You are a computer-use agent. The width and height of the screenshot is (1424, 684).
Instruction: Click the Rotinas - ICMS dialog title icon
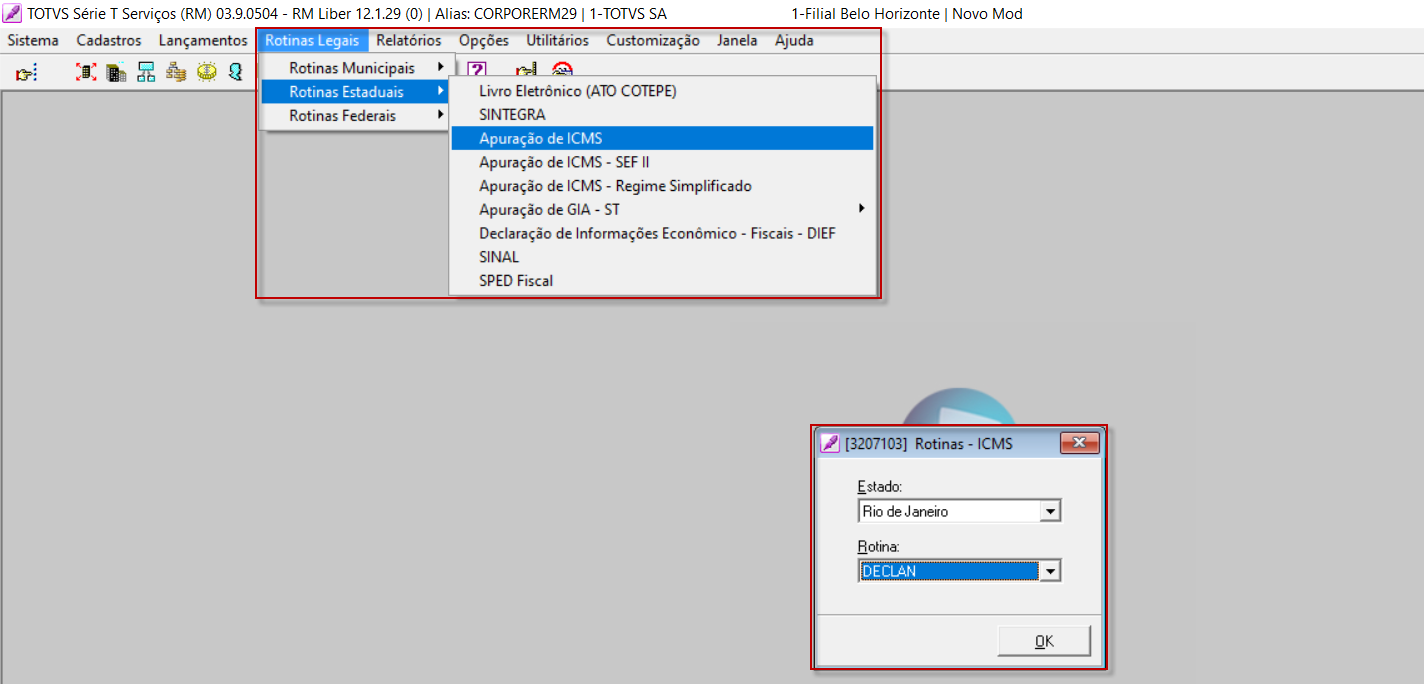click(x=829, y=443)
